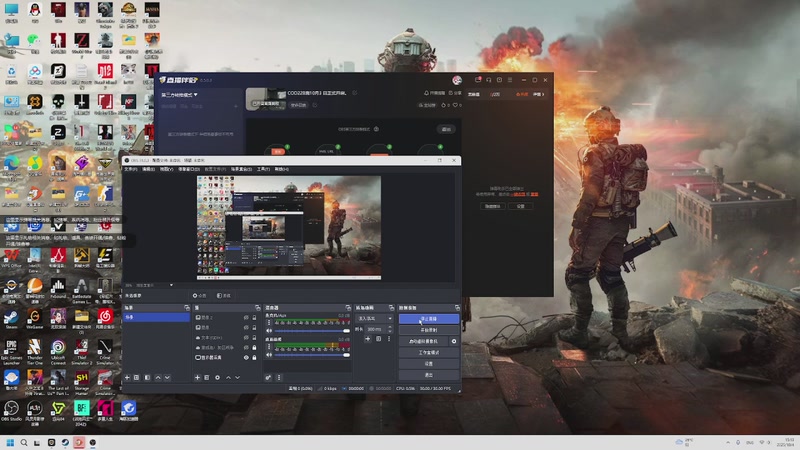This screenshot has width=800, height=450.
Task: Open the Edit menu in OBS
Action: 148,169
